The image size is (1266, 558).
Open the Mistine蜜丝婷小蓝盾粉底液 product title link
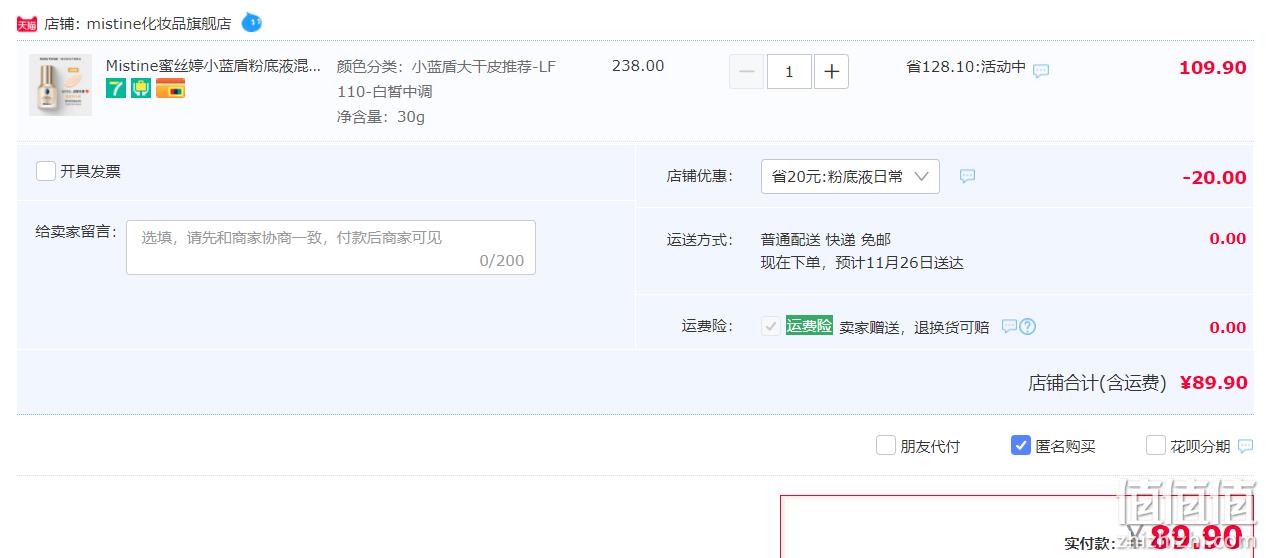click(214, 66)
